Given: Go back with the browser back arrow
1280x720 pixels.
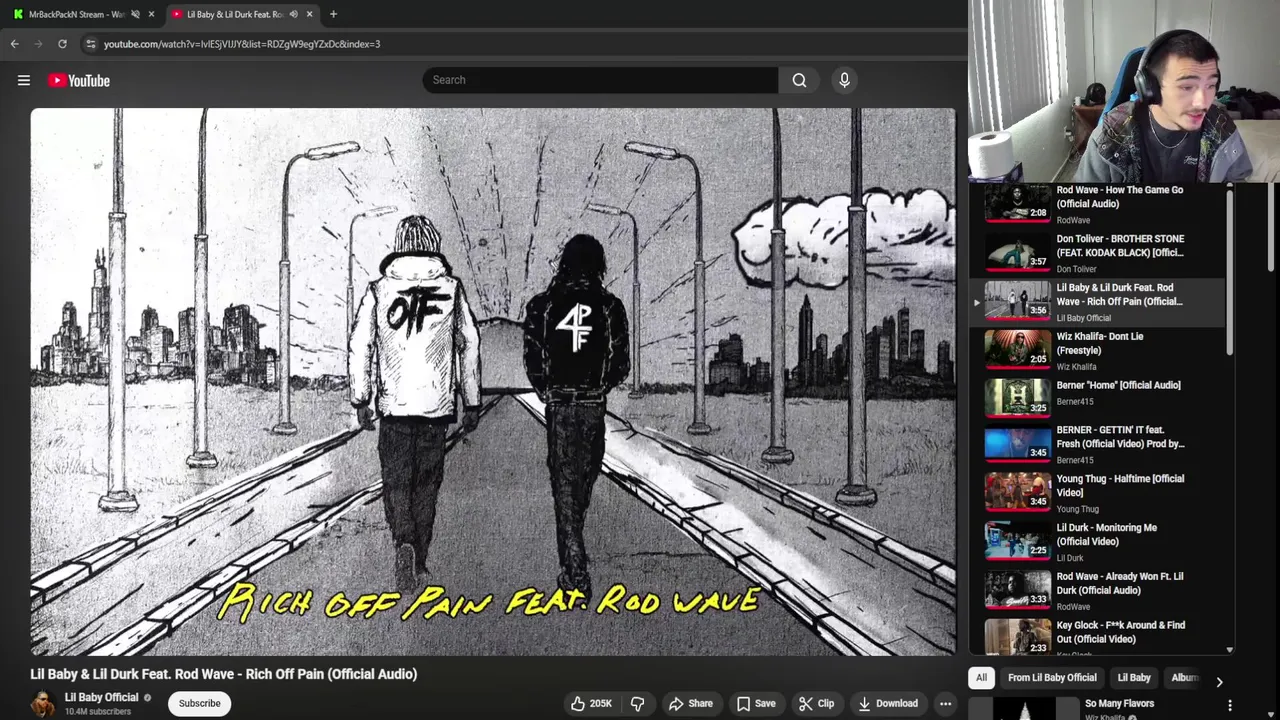Looking at the screenshot, I should click(14, 44).
